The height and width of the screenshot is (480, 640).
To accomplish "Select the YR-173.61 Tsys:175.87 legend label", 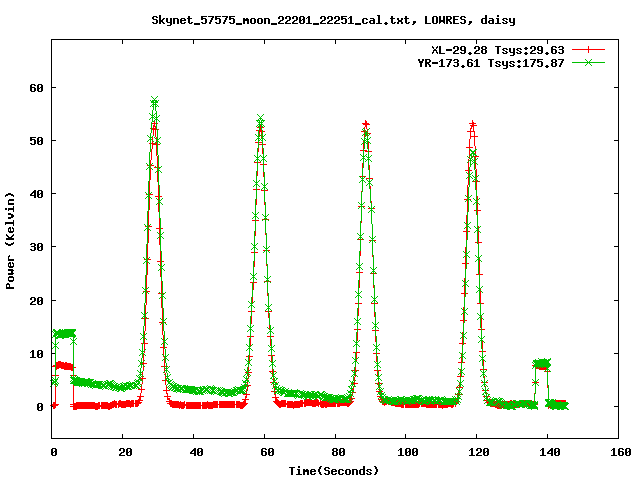I will [491, 62].
